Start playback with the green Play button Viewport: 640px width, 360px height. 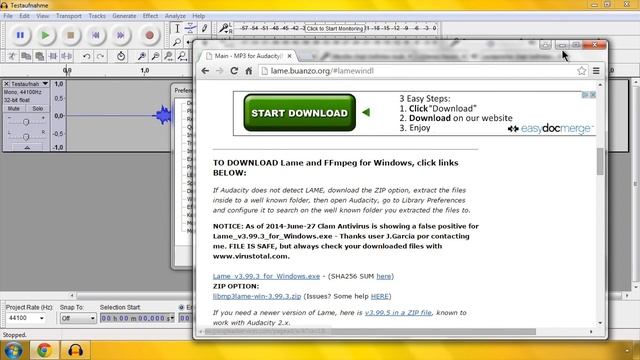point(45,36)
